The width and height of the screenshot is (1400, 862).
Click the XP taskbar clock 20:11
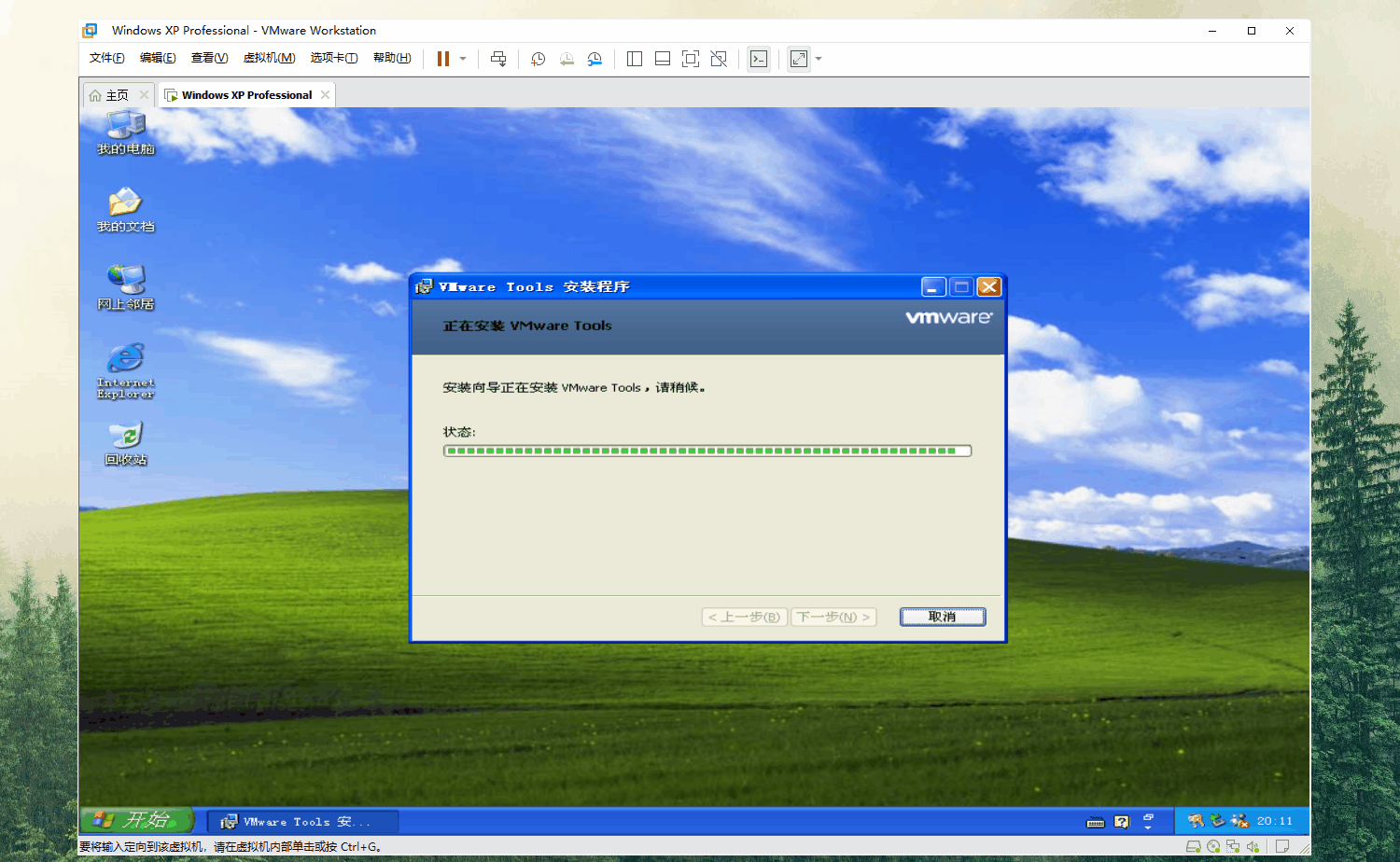1274,821
